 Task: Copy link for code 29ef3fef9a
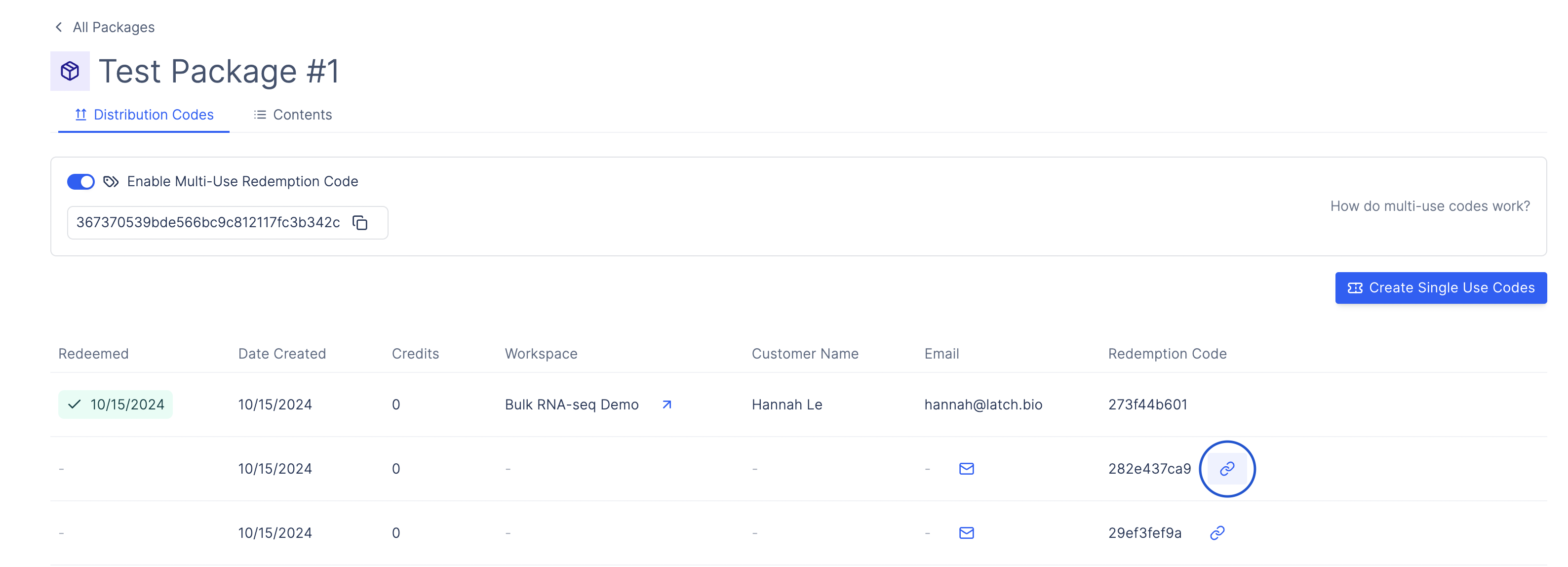[1217, 533]
